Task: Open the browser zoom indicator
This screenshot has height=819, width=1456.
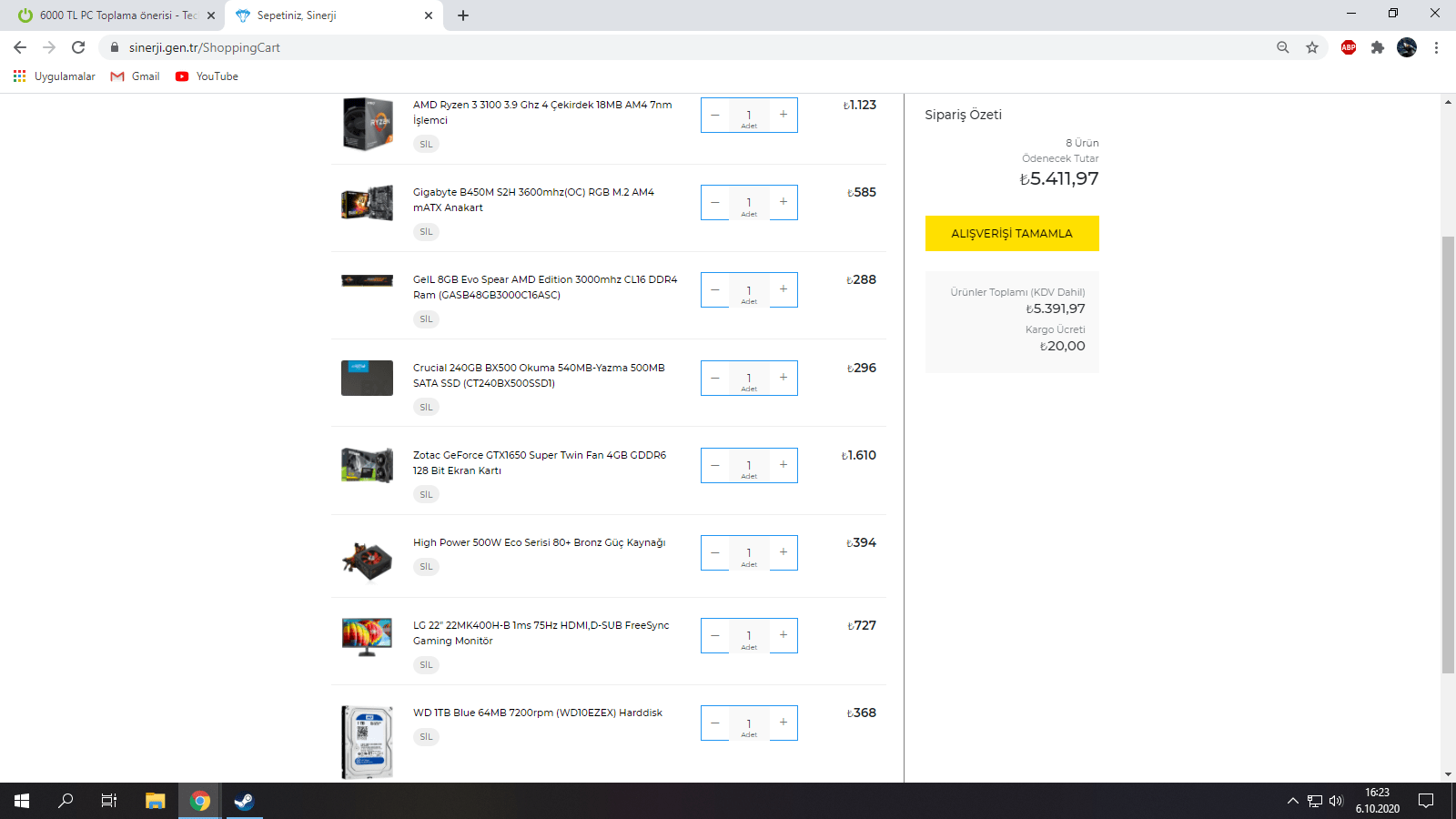Action: click(1283, 47)
